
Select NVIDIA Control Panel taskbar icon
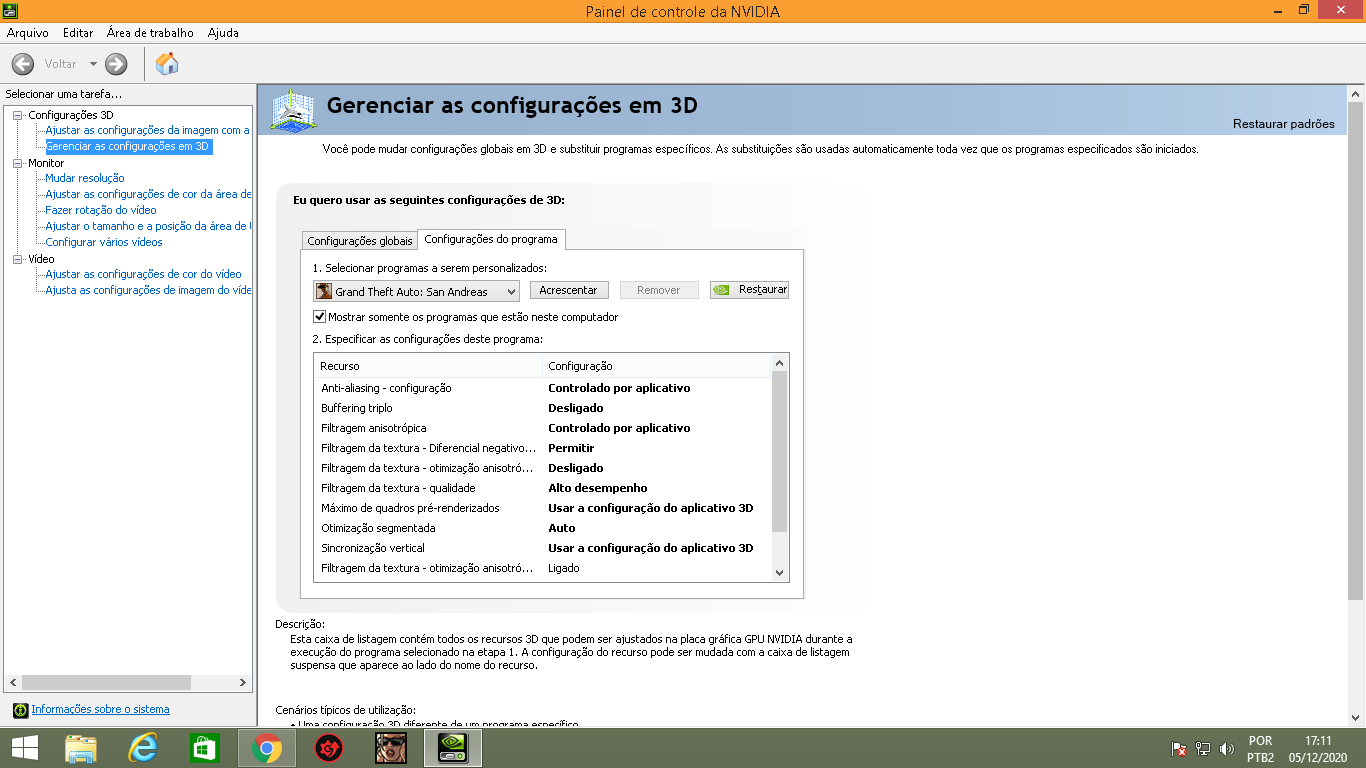[453, 748]
